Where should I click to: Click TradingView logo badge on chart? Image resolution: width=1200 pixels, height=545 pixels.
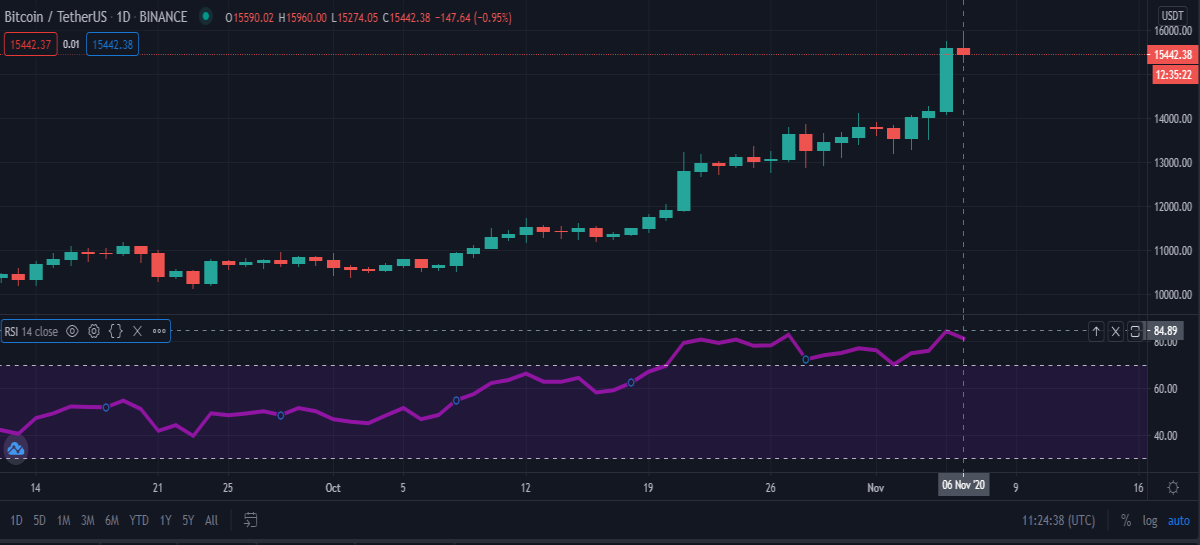tap(15, 449)
